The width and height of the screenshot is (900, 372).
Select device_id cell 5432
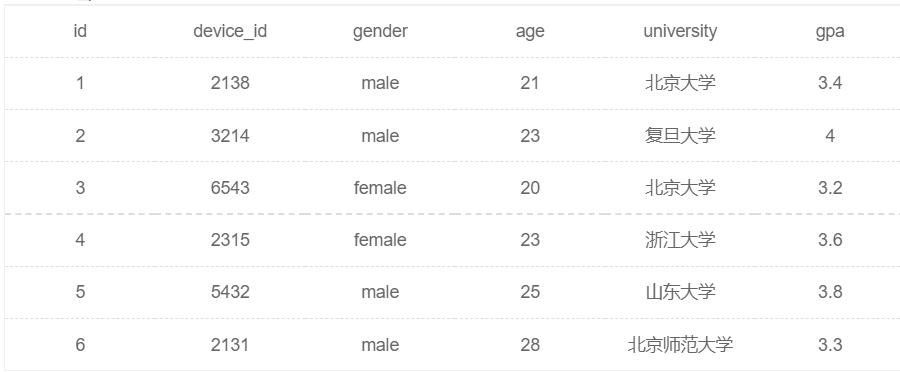[230, 292]
